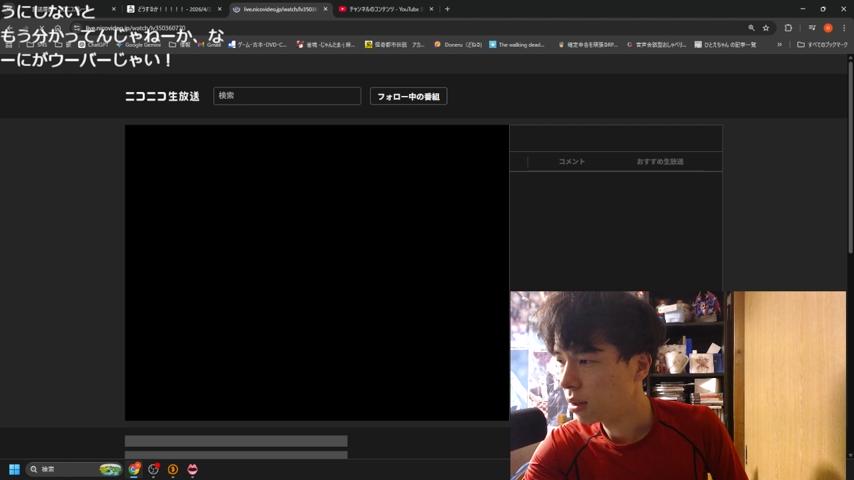The width and height of the screenshot is (854, 480).
Task: Open the Gmail bookmark
Action: 209,45
